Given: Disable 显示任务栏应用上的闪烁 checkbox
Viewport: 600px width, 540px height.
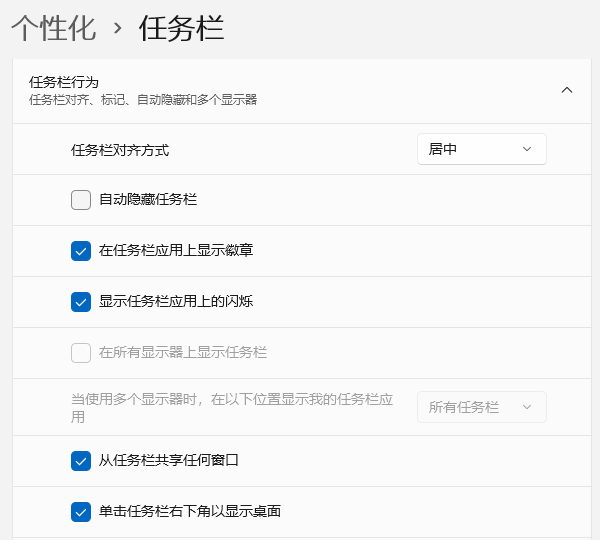Looking at the screenshot, I should click(x=81, y=301).
